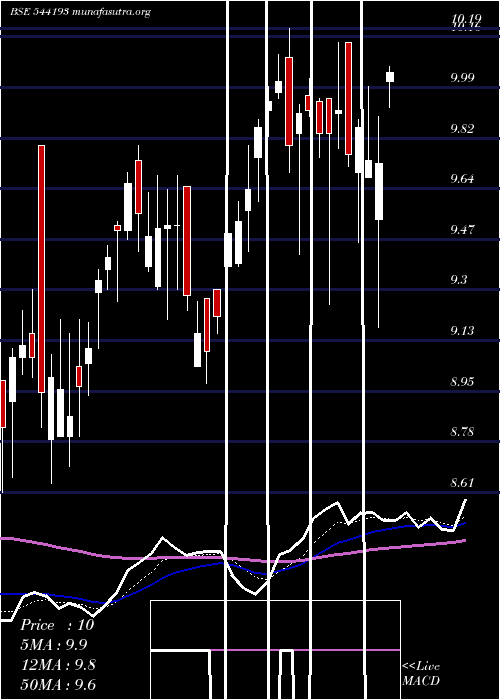This screenshot has height=700, width=500.
Task: Click the 8.61 price axis label
Action: (x=462, y=483)
